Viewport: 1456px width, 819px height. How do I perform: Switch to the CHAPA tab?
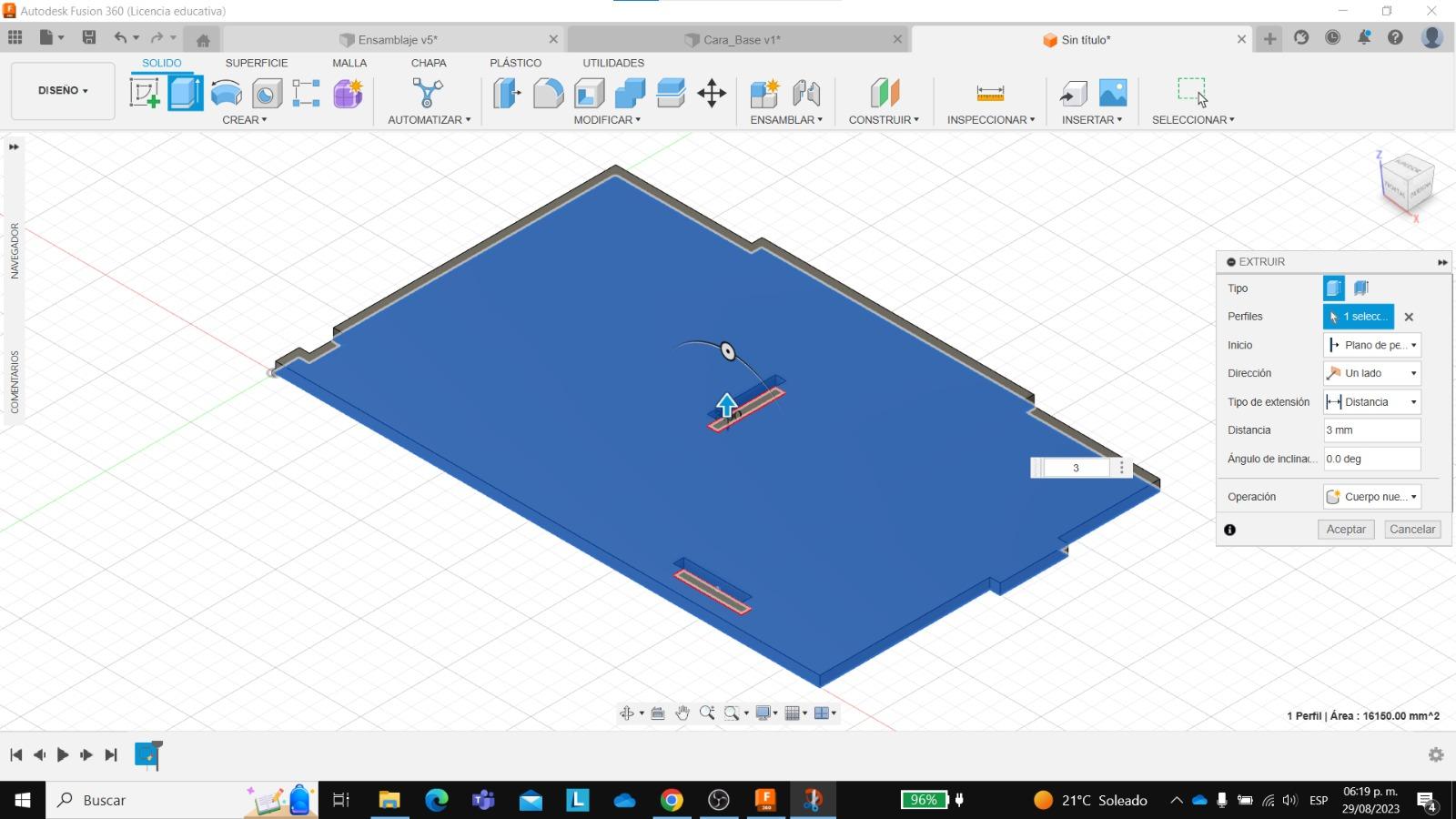click(x=429, y=63)
